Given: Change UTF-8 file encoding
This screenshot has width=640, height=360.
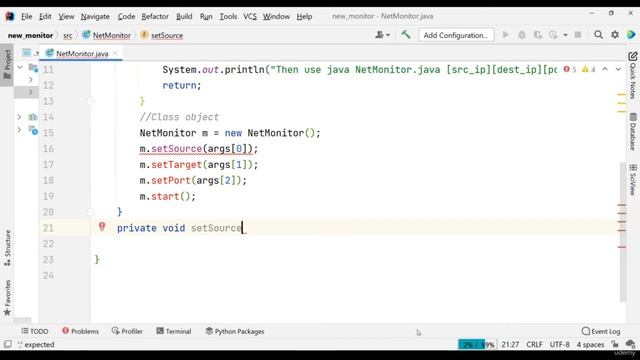Looking at the screenshot, I should 560,344.
